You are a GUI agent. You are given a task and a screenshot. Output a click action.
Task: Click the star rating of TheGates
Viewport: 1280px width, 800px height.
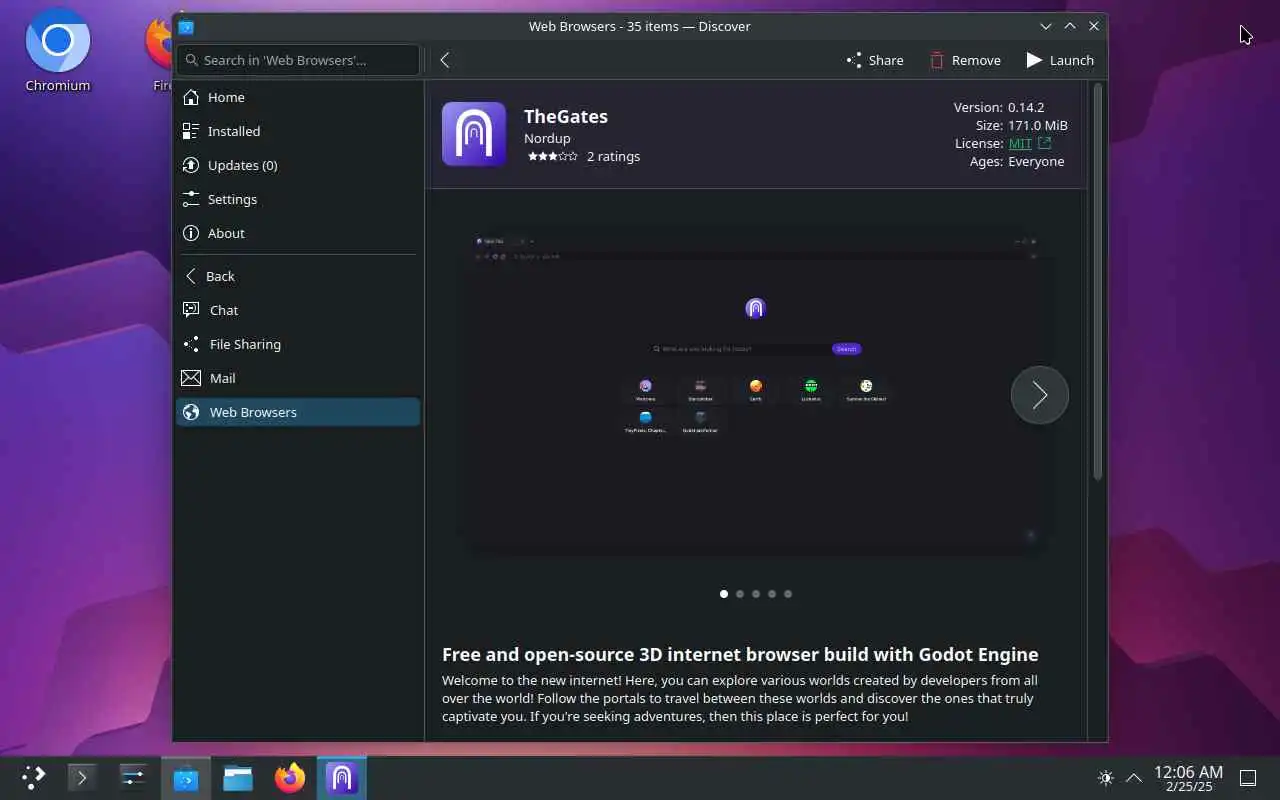click(x=553, y=157)
